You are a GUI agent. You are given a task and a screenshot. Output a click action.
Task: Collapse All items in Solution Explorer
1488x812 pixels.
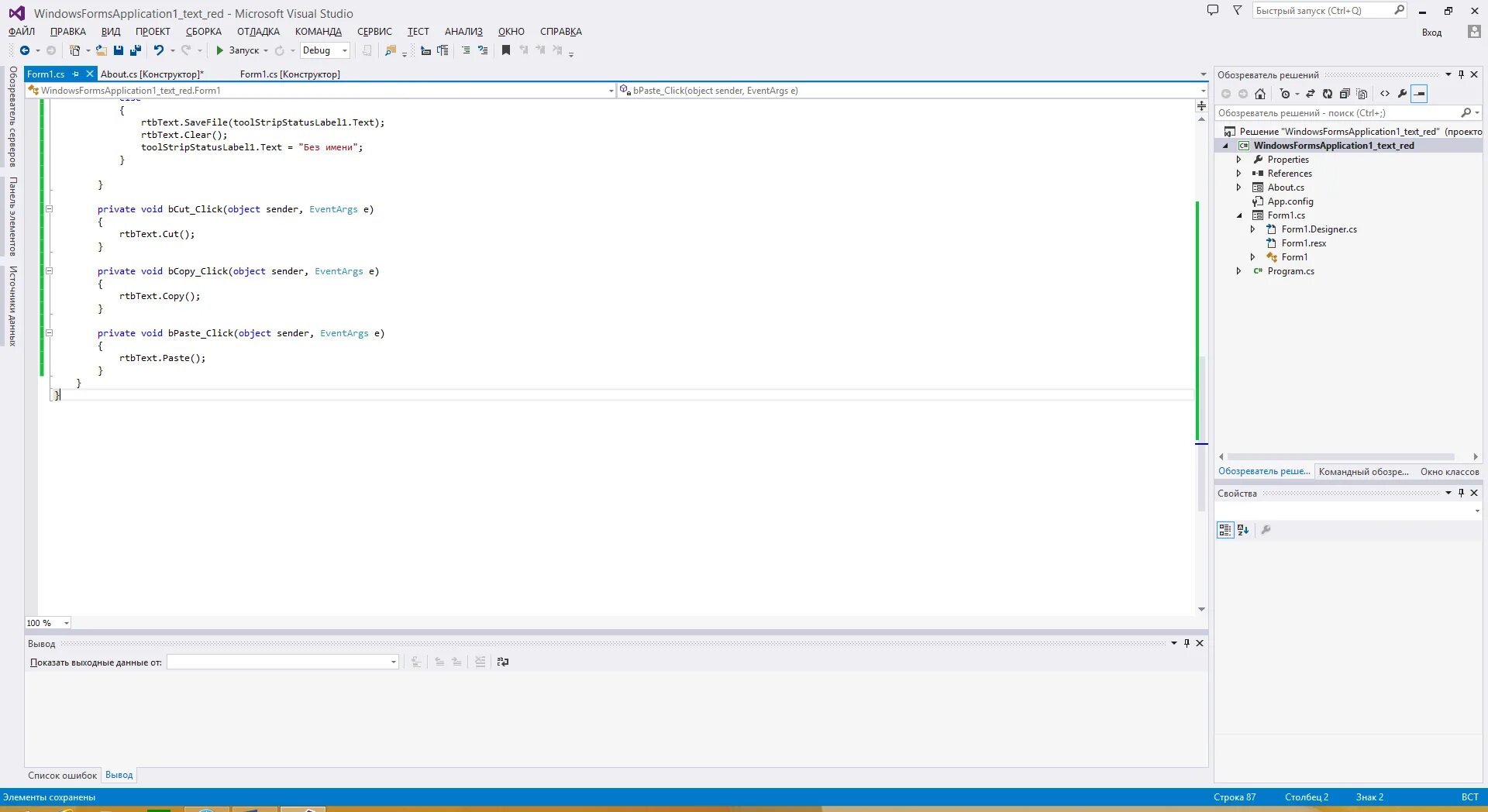point(1346,93)
